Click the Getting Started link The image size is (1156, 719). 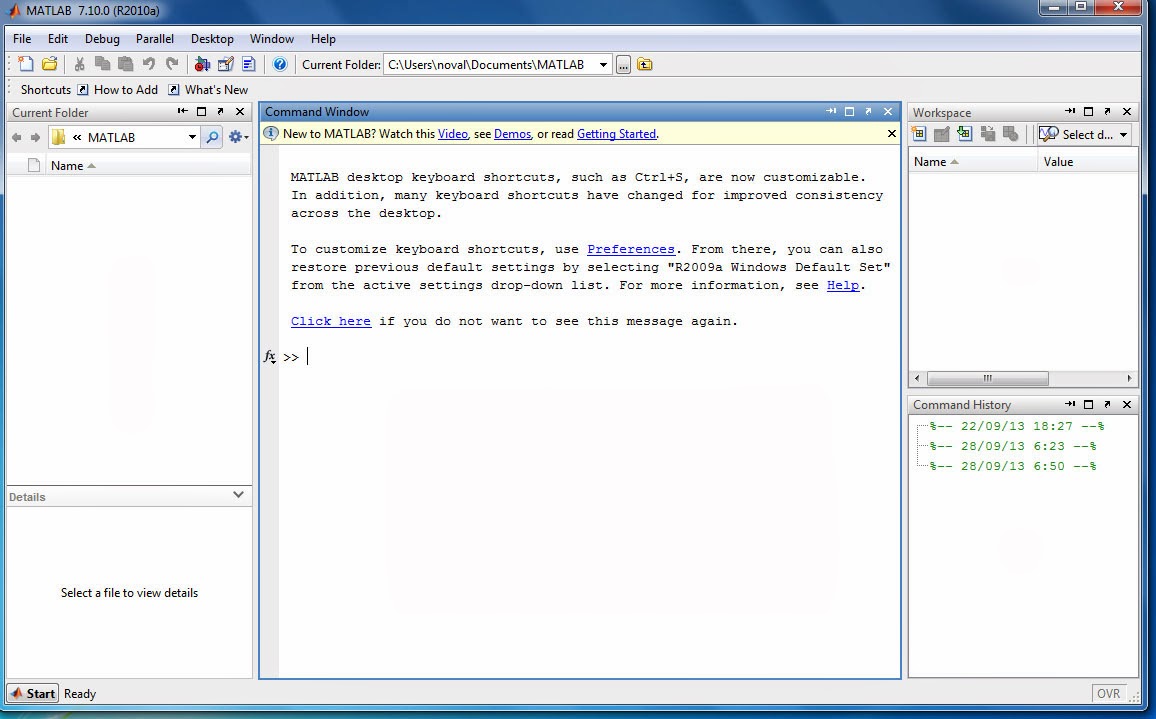pos(616,133)
